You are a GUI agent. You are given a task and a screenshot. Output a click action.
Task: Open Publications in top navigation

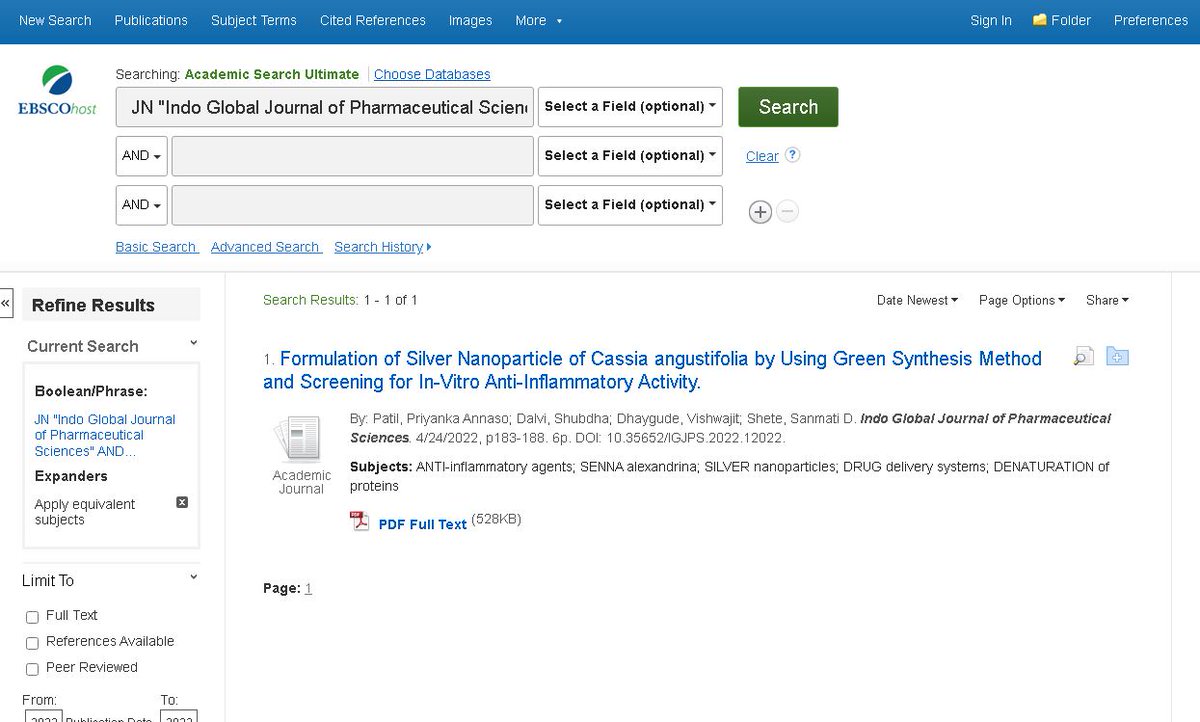pos(151,20)
